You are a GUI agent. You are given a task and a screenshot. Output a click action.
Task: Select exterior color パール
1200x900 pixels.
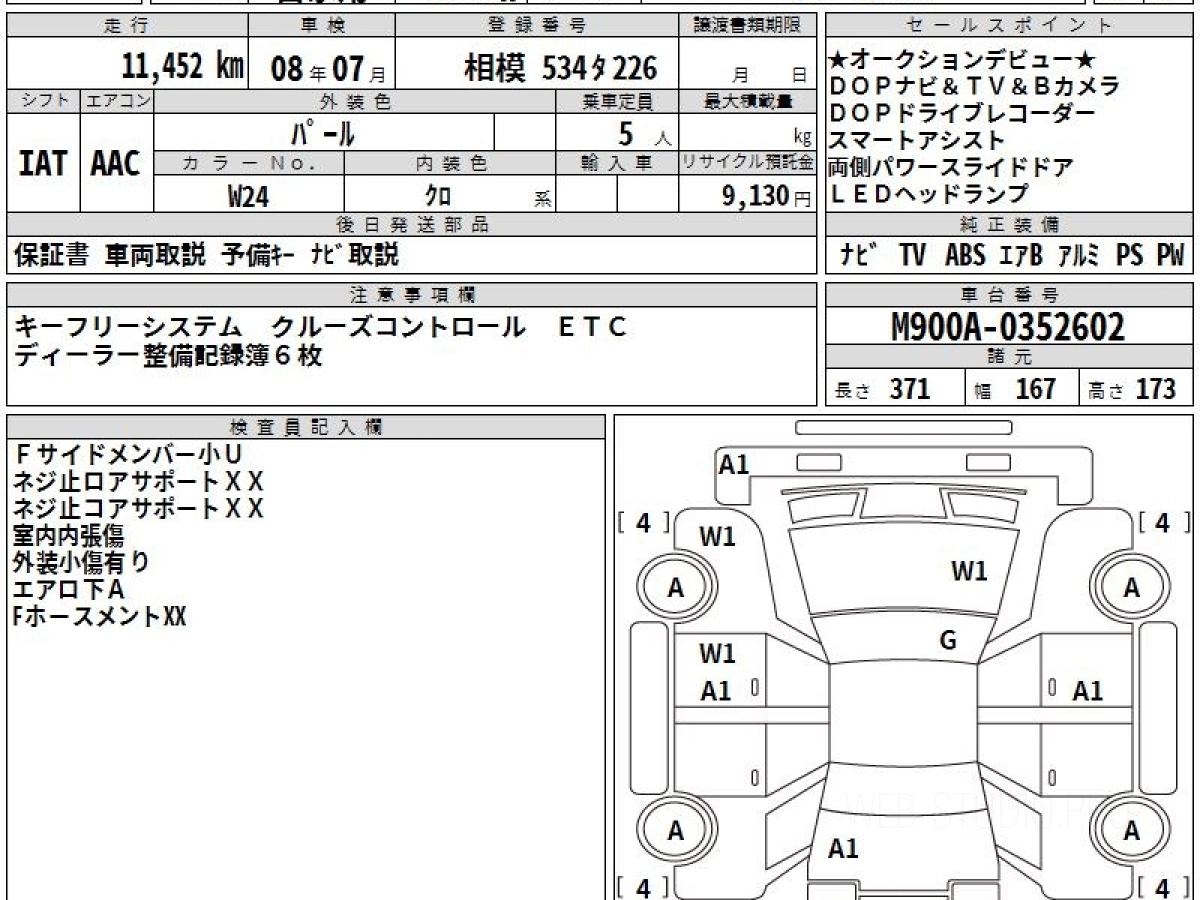tap(323, 133)
